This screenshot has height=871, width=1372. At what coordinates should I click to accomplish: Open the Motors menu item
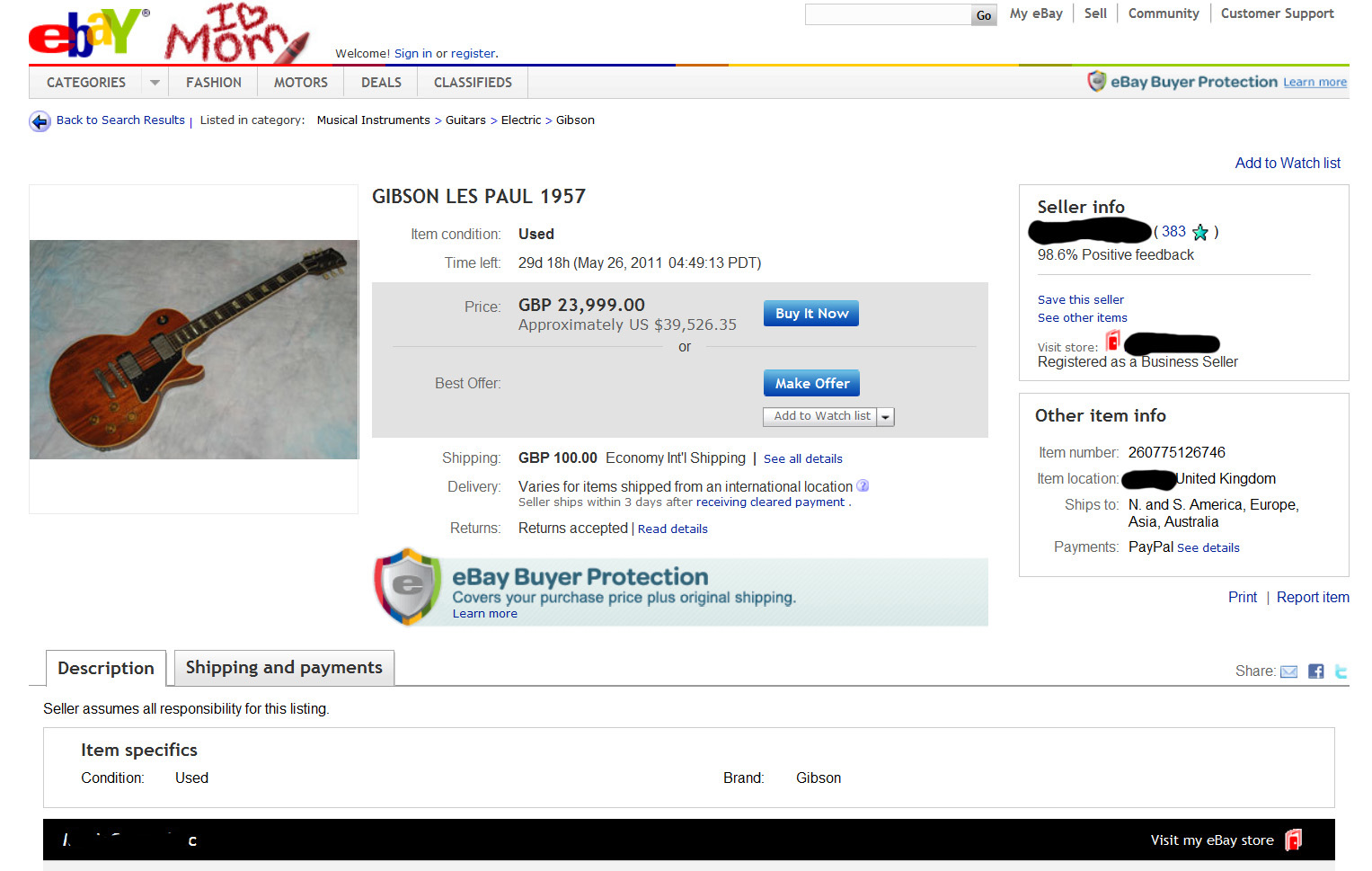pyautogui.click(x=301, y=83)
